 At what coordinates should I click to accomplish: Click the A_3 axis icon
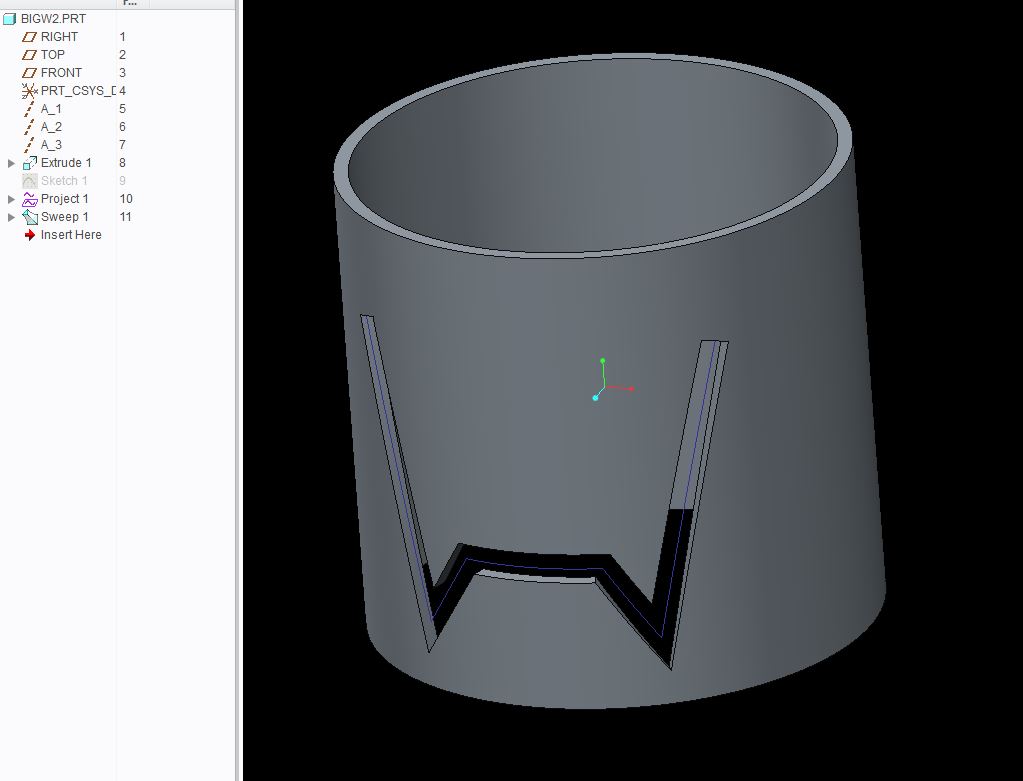29,145
